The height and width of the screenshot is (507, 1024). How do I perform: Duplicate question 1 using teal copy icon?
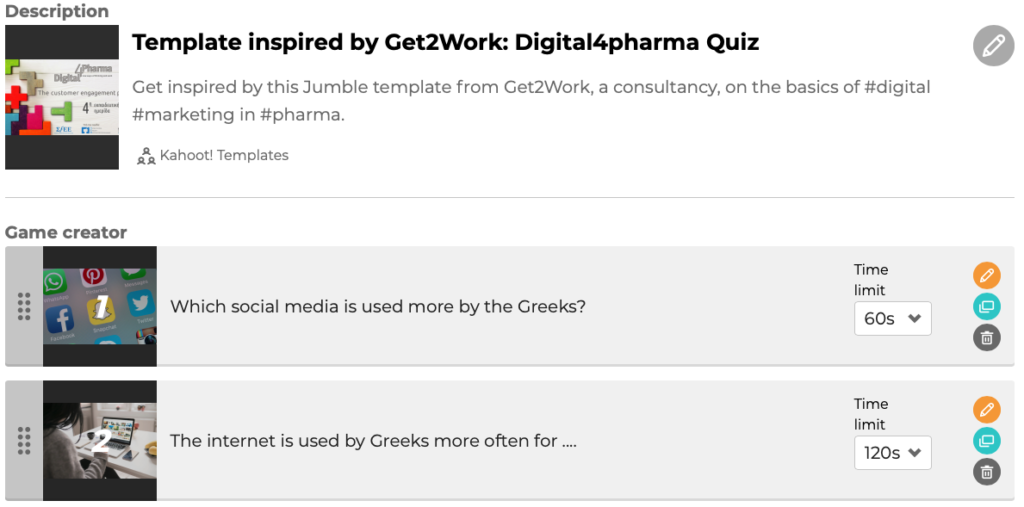pyautogui.click(x=986, y=306)
